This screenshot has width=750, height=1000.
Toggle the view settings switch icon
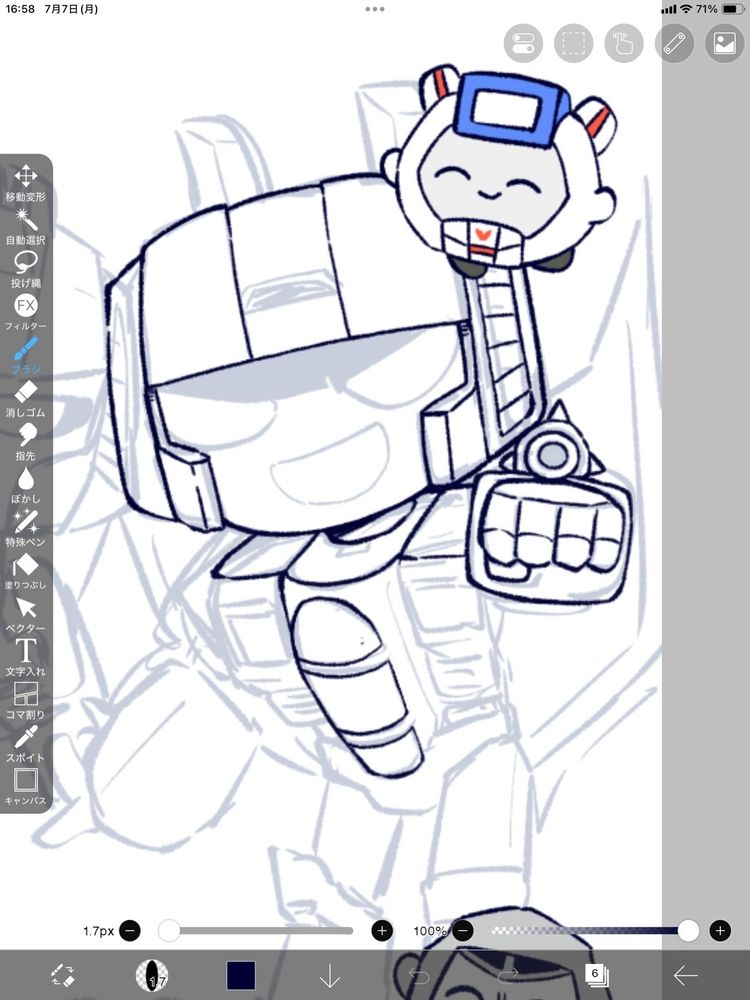pyautogui.click(x=523, y=43)
